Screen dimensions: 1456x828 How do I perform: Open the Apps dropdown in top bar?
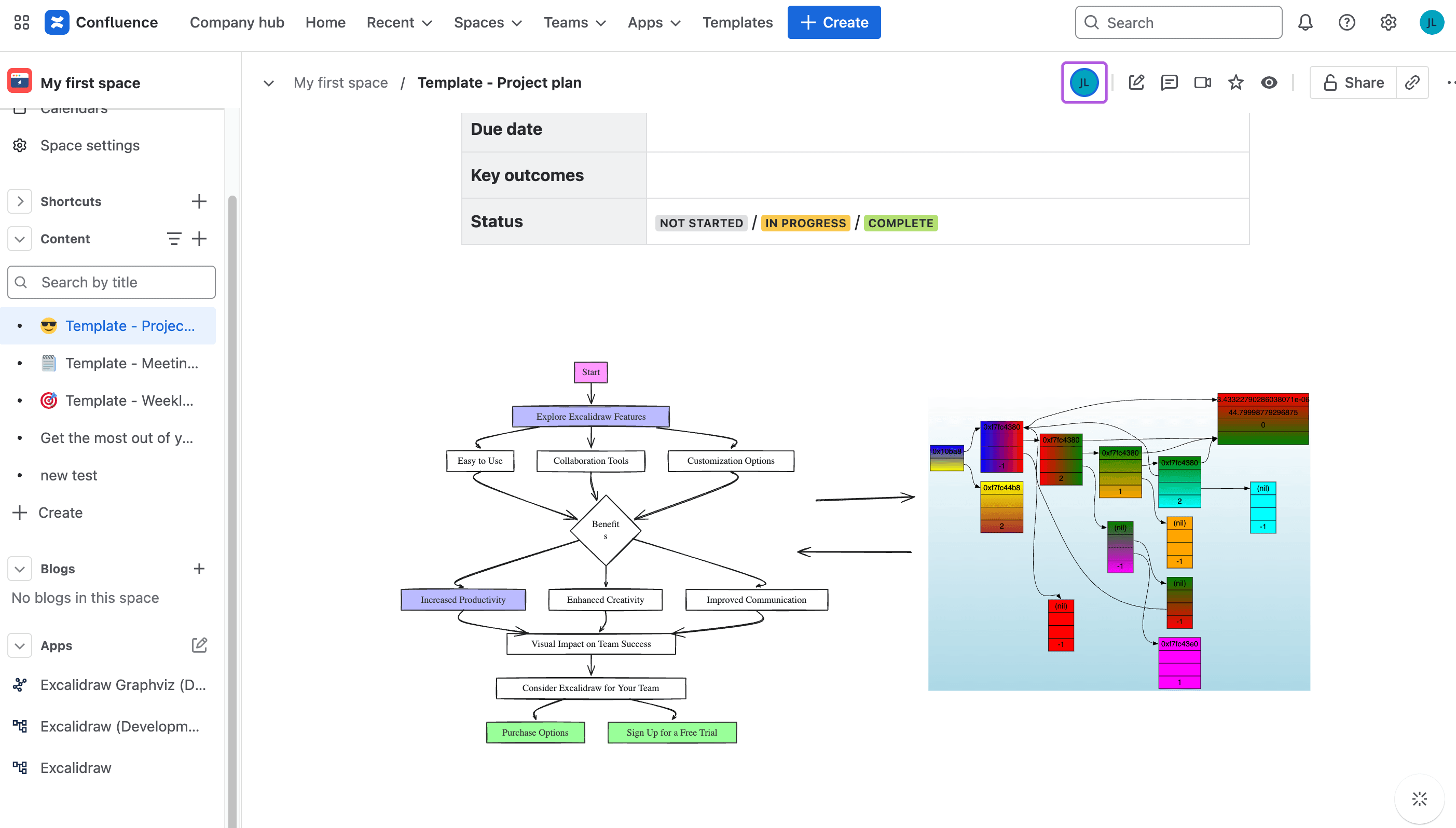(x=654, y=22)
